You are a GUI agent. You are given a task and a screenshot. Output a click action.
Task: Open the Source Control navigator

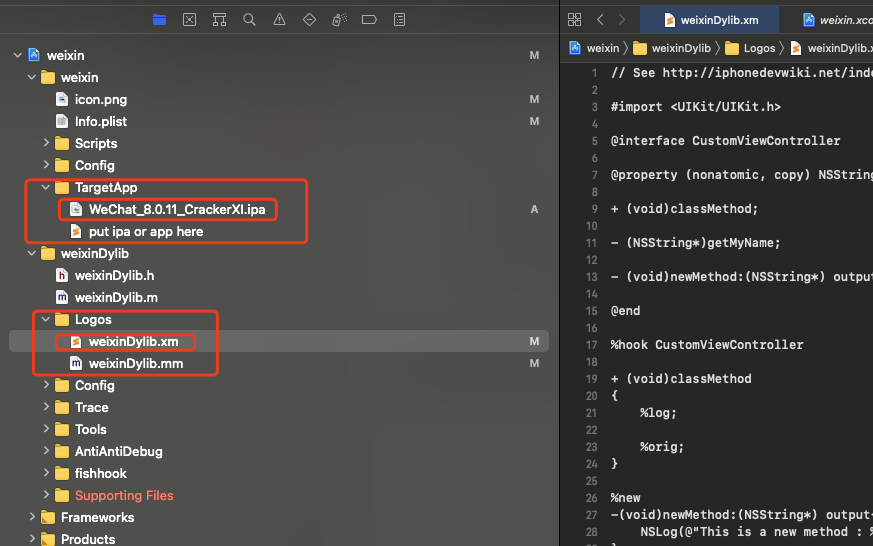tap(189, 19)
